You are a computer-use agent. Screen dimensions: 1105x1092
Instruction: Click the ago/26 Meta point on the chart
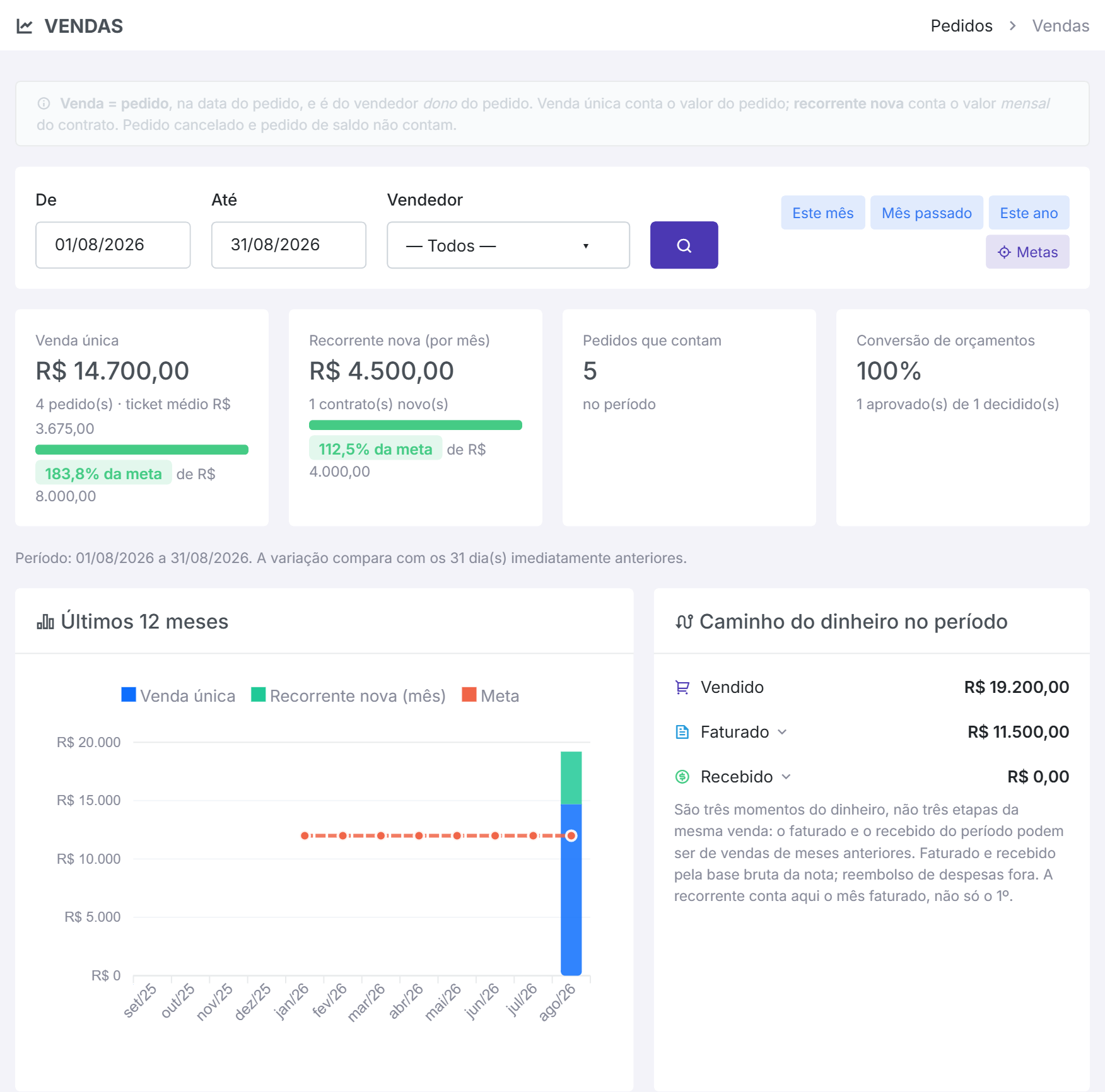pos(571,836)
